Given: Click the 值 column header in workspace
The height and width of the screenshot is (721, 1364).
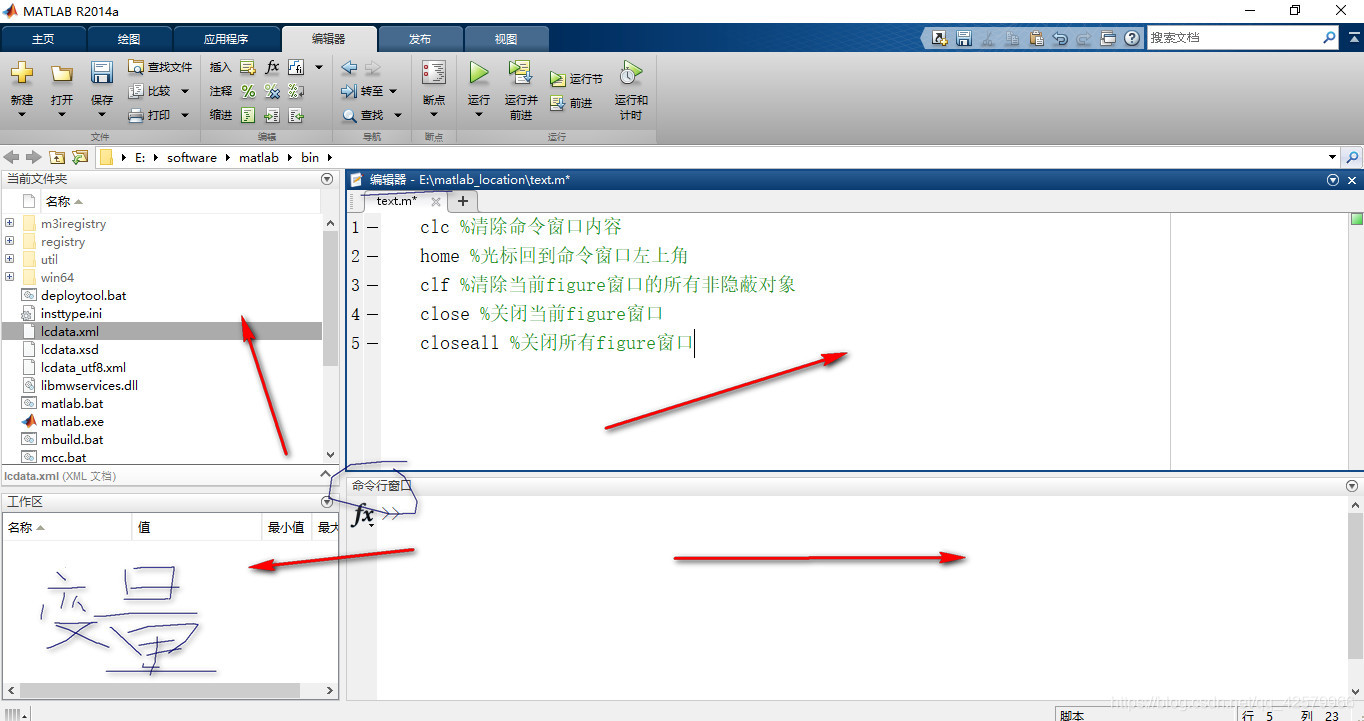Looking at the screenshot, I should 196,527.
